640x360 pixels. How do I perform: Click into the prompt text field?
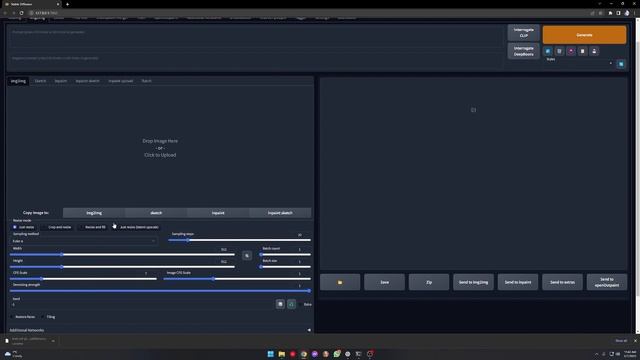pyautogui.click(x=256, y=38)
